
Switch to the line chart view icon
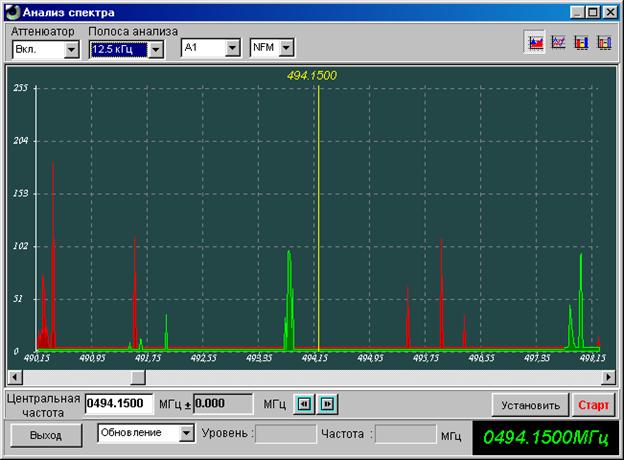558,42
